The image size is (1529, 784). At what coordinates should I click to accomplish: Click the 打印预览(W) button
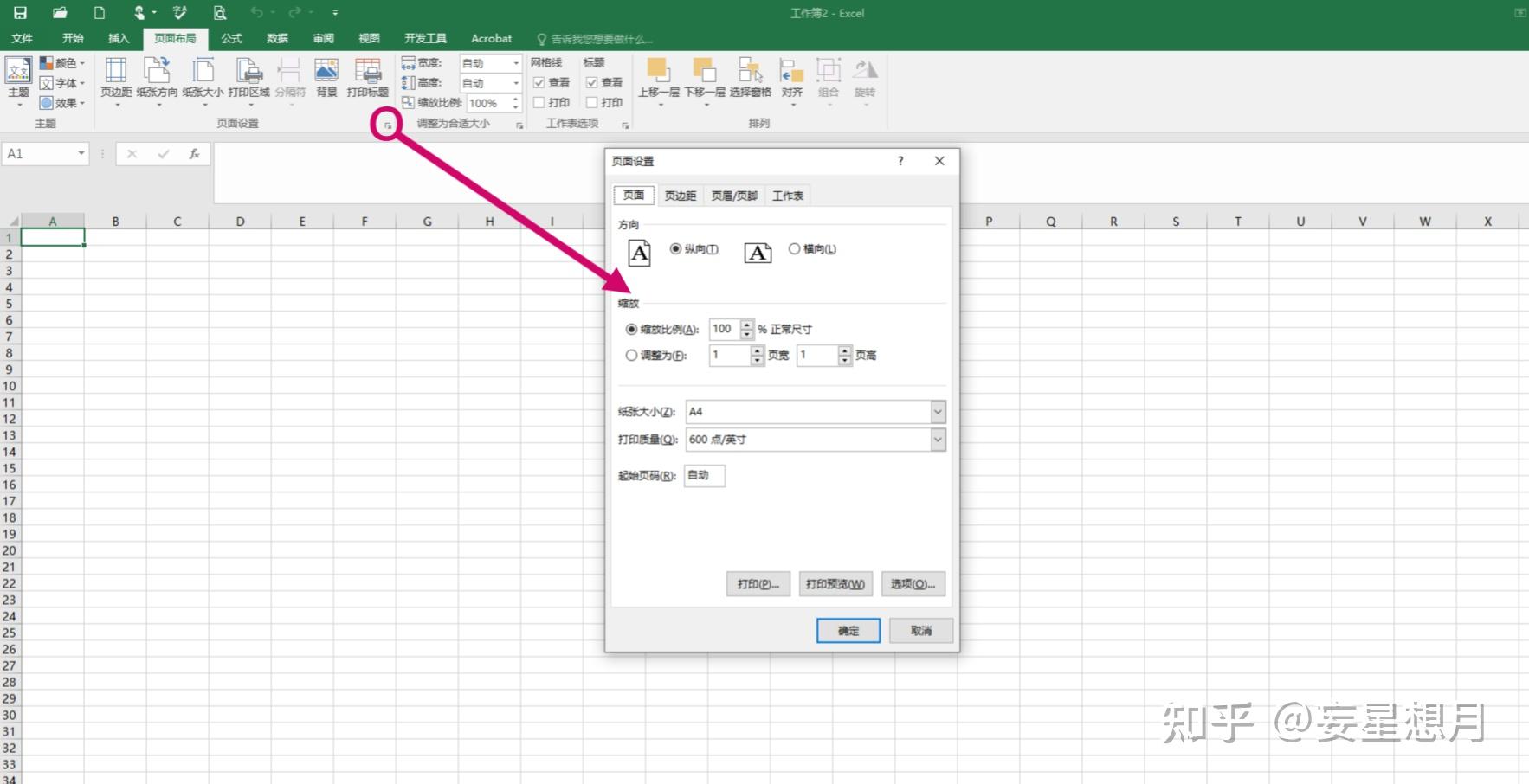(835, 584)
